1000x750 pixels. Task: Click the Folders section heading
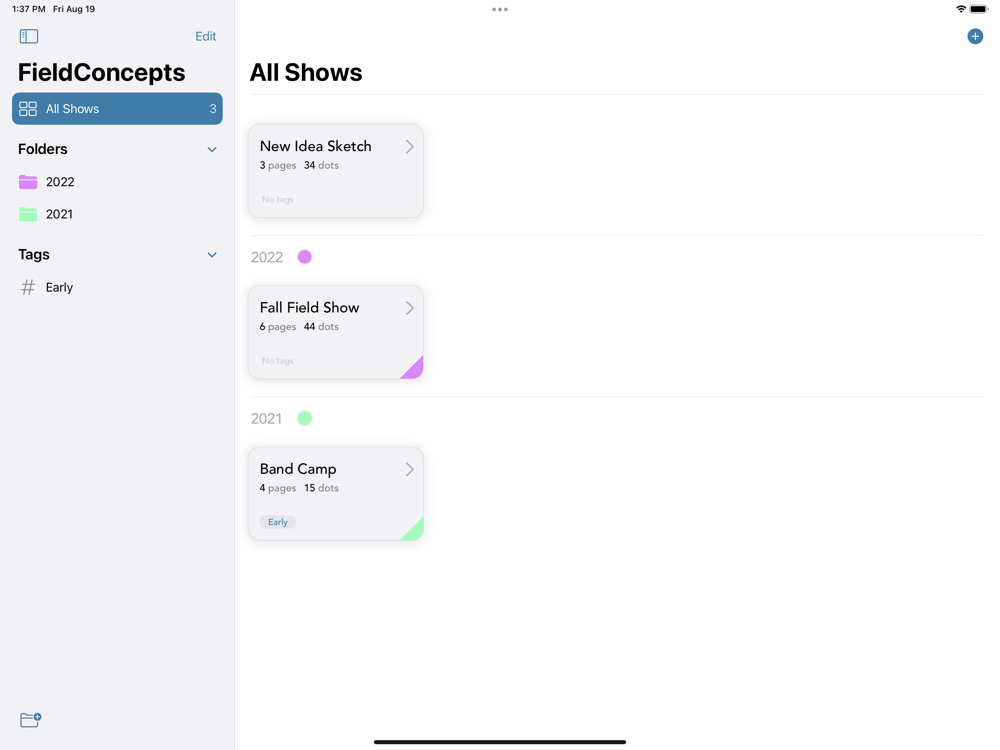pos(43,149)
